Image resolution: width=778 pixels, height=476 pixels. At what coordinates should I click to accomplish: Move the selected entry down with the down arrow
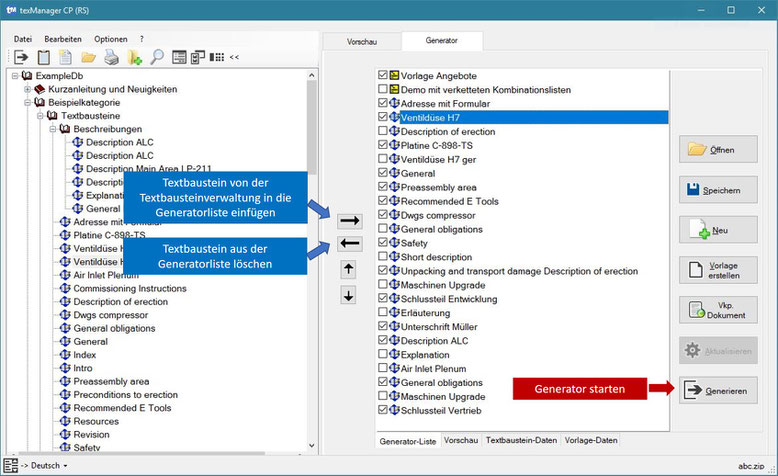coord(348,296)
